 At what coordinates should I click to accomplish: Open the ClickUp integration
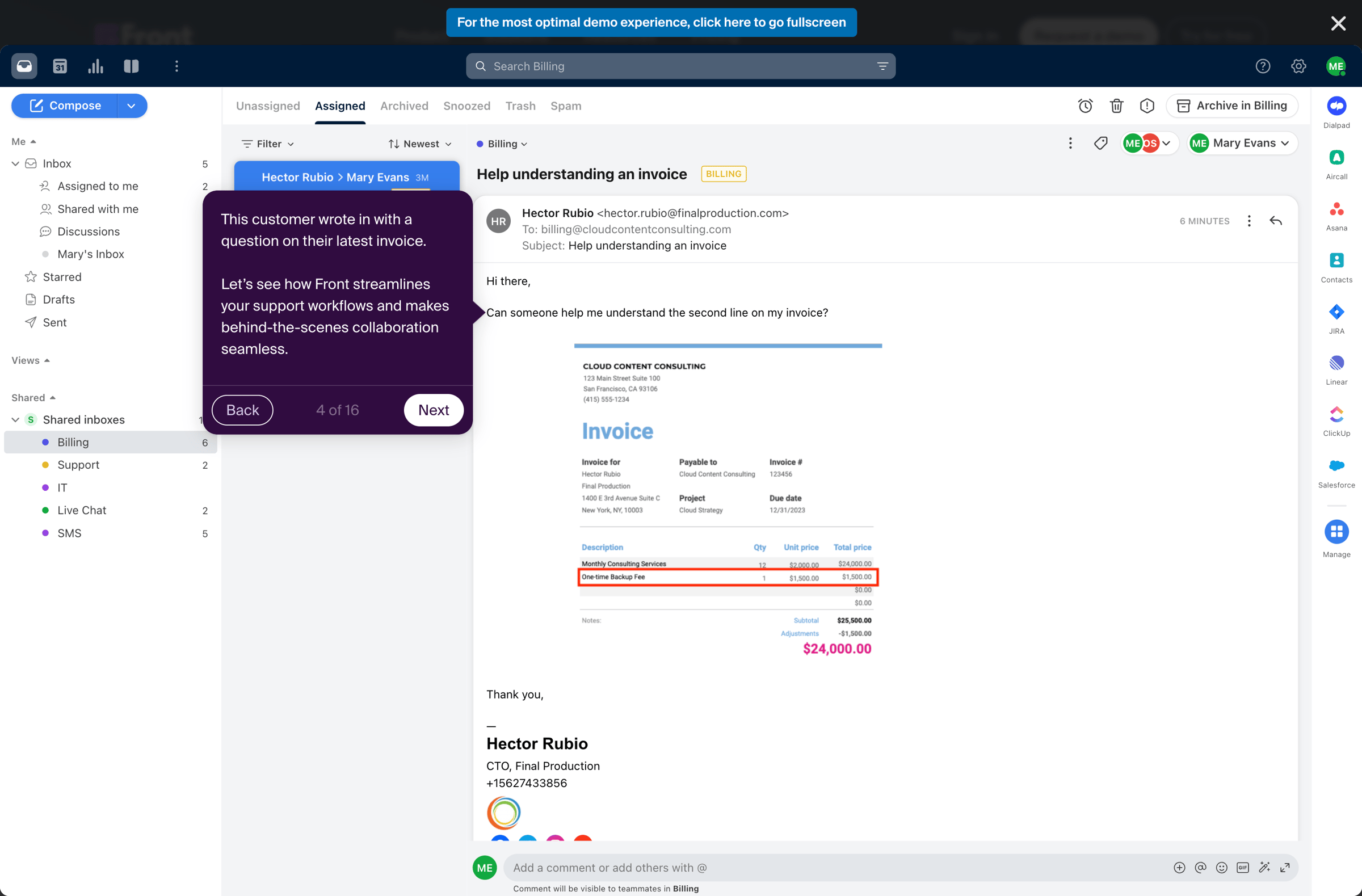coord(1336,420)
